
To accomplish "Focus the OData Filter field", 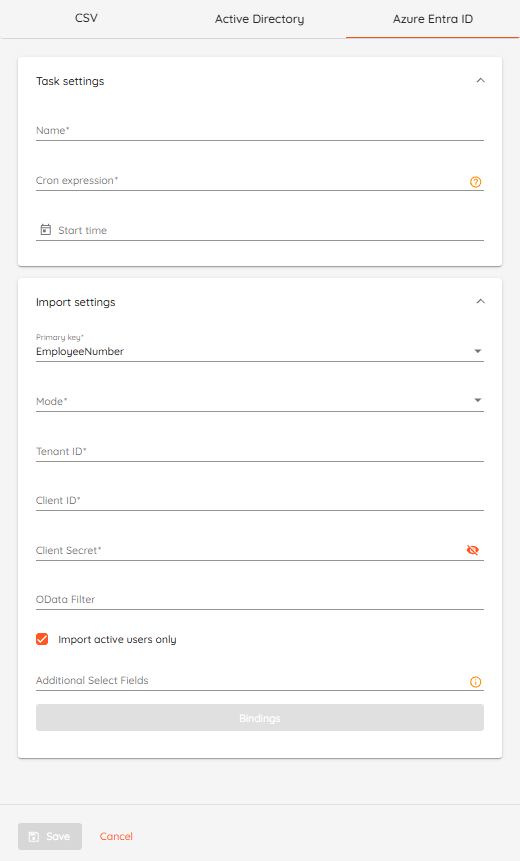I will click(x=260, y=600).
